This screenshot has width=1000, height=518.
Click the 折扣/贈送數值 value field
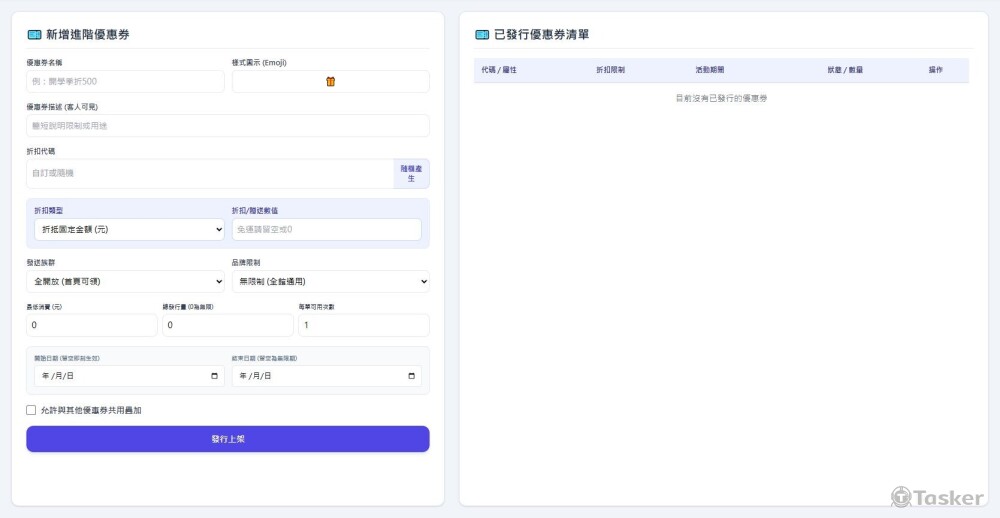[x=327, y=230]
